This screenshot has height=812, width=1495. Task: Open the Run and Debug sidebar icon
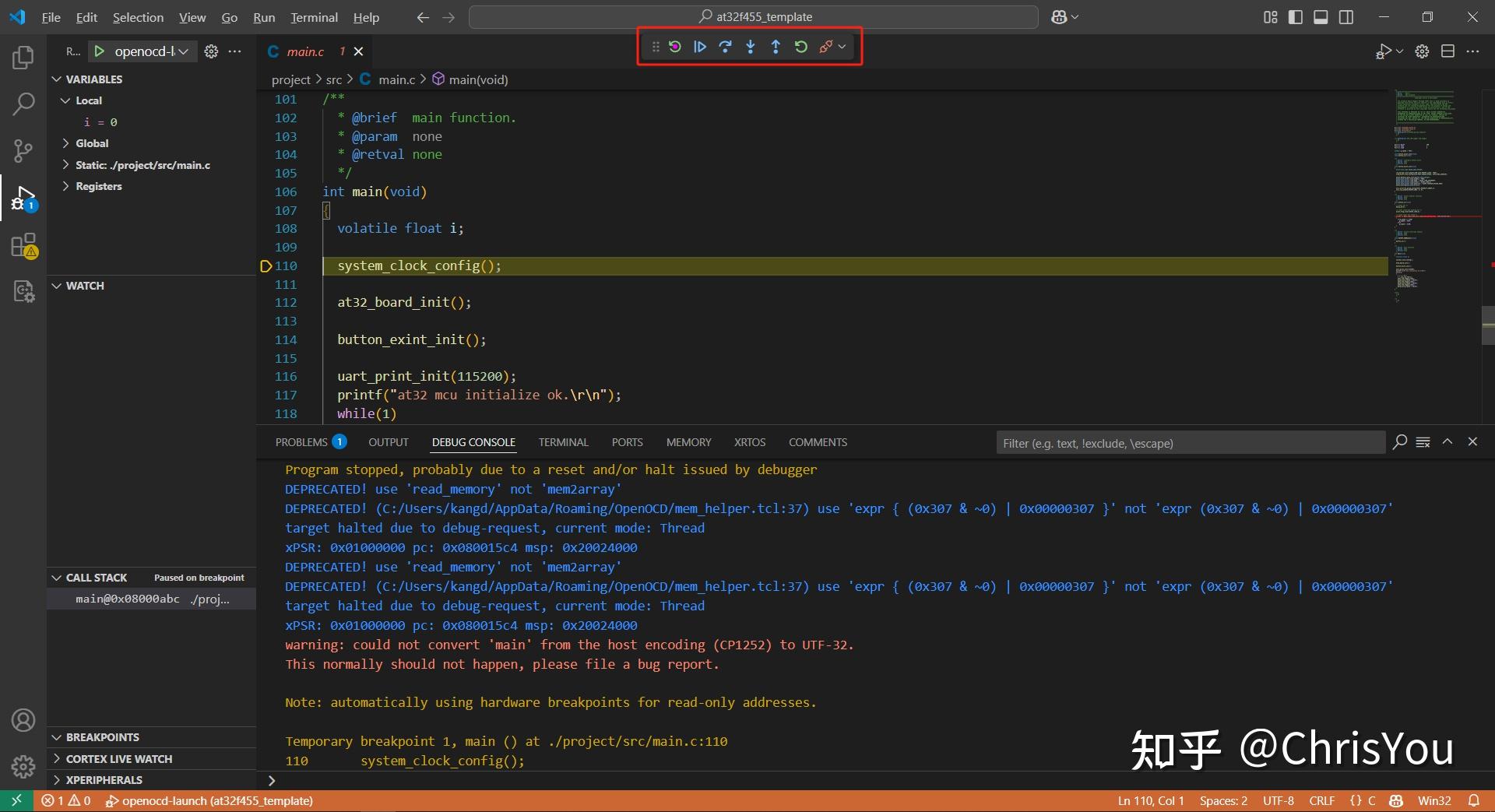[23, 197]
